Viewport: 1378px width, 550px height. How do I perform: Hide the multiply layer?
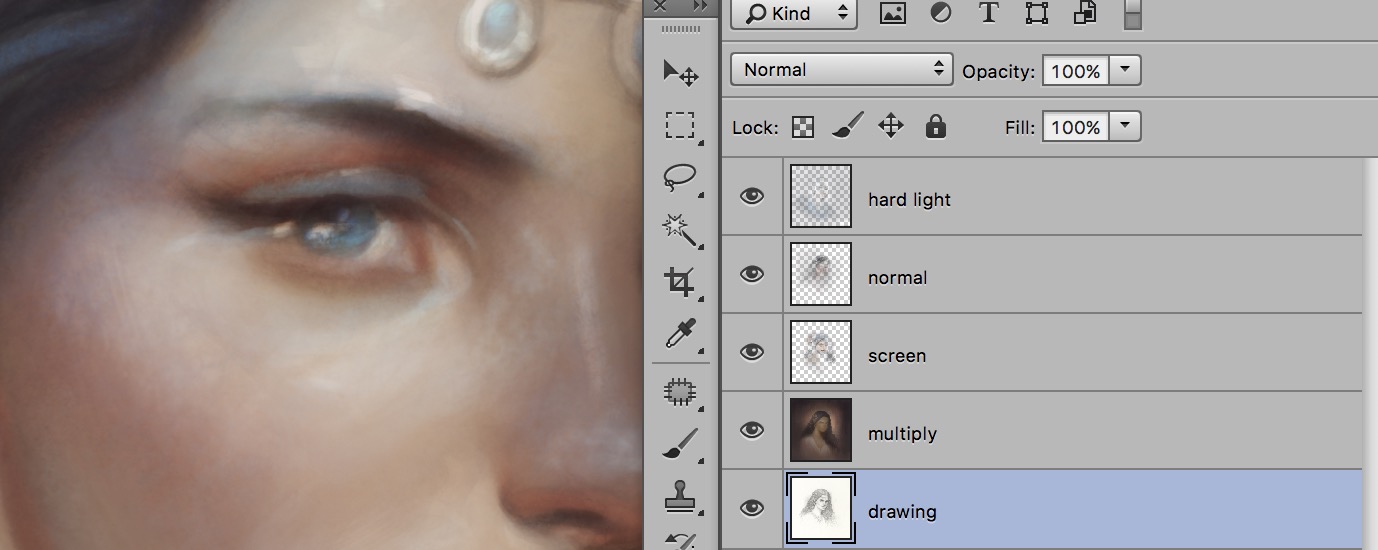[751, 430]
